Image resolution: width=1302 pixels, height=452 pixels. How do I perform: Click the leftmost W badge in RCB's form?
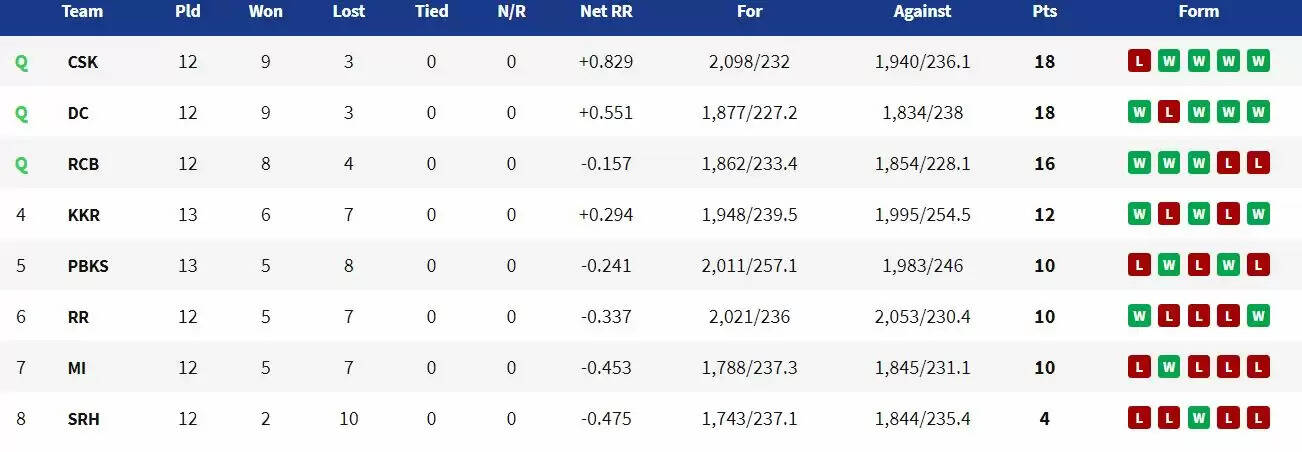pyautogui.click(x=1138, y=163)
